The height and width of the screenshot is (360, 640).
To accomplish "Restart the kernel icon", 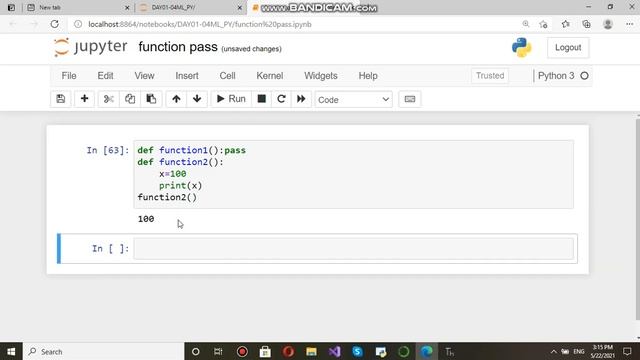I will click(281, 99).
